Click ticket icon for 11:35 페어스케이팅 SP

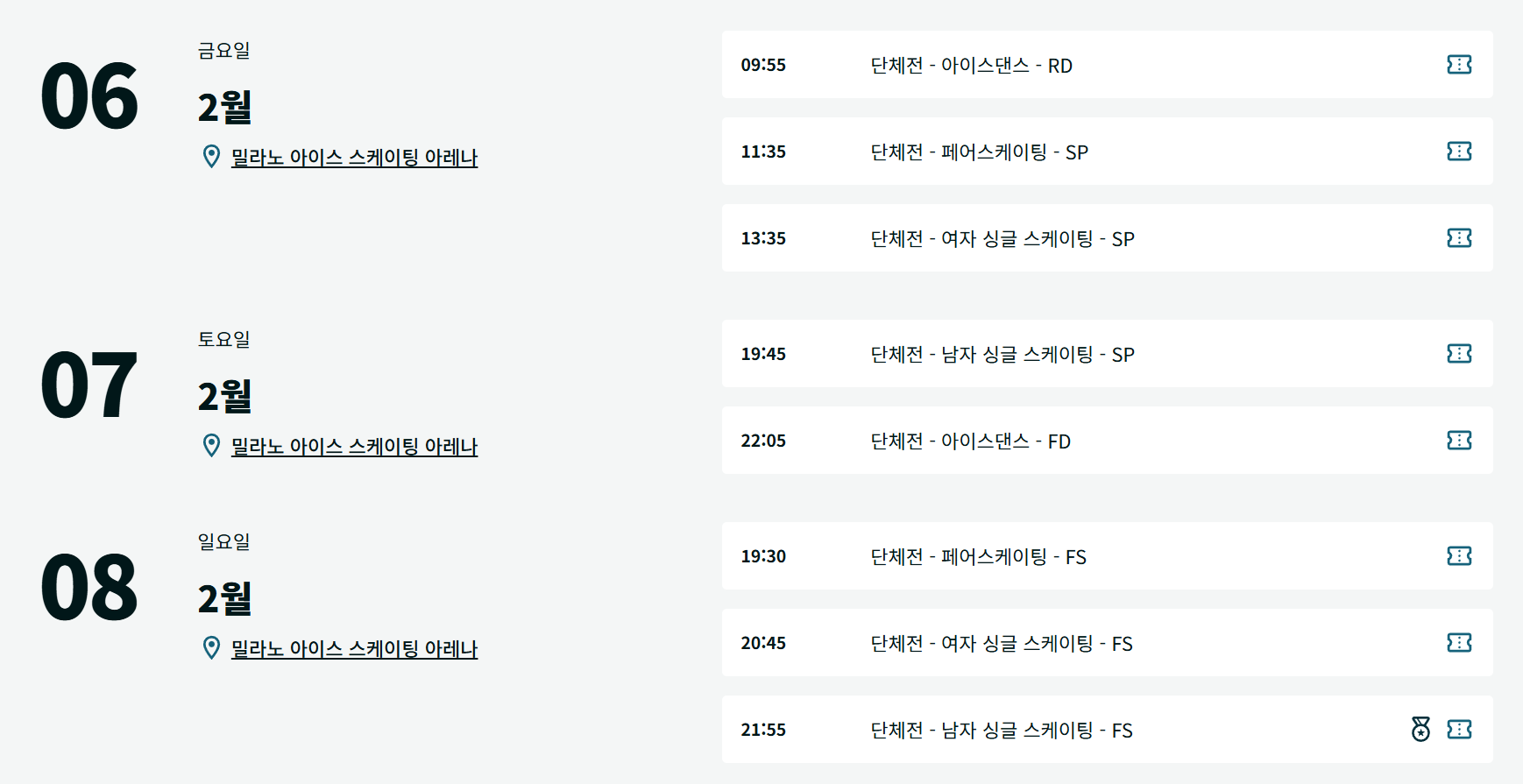coord(1459,152)
